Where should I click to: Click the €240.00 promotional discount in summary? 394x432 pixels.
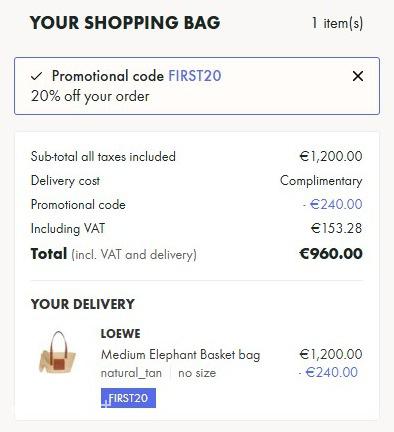332,204
